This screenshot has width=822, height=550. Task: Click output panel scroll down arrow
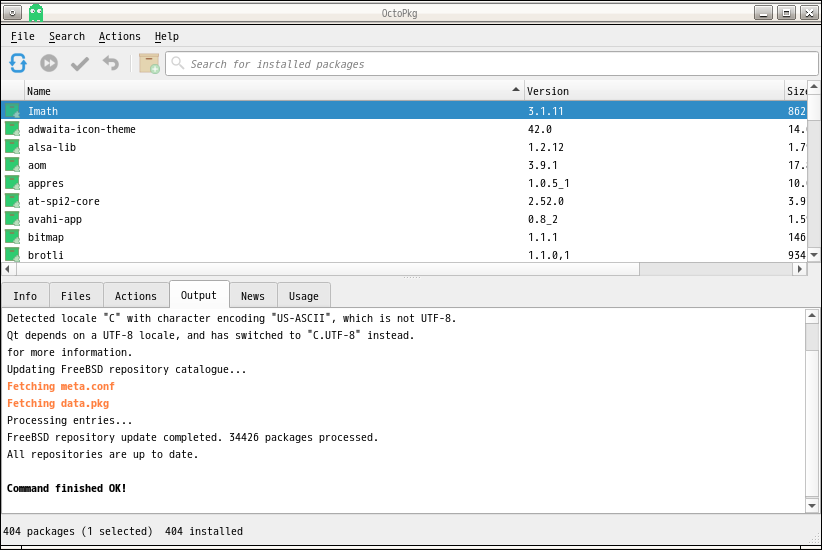pos(812,506)
